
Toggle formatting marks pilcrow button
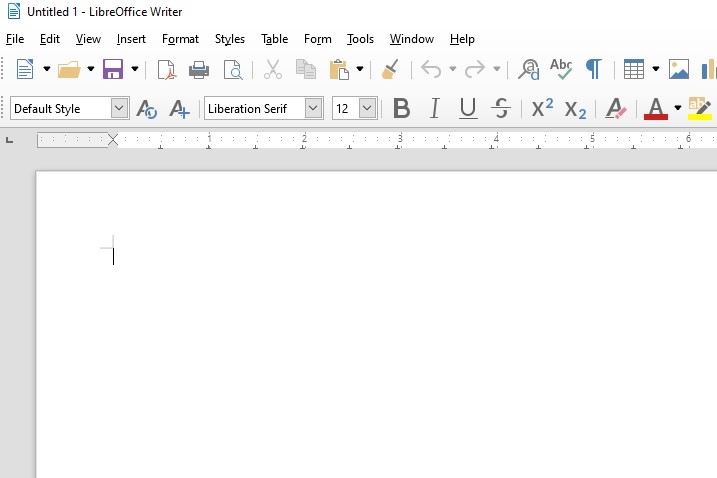593,69
